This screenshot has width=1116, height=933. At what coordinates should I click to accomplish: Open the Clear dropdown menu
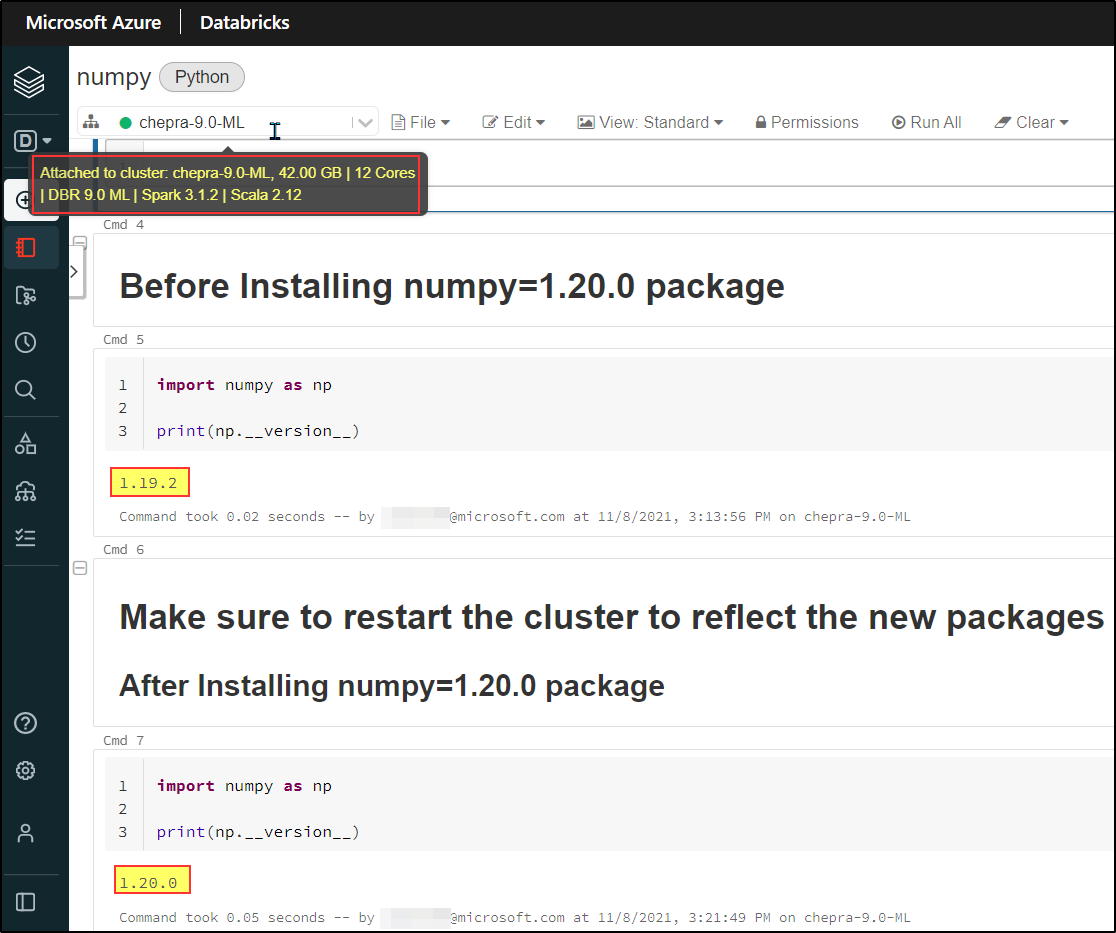pos(1031,122)
